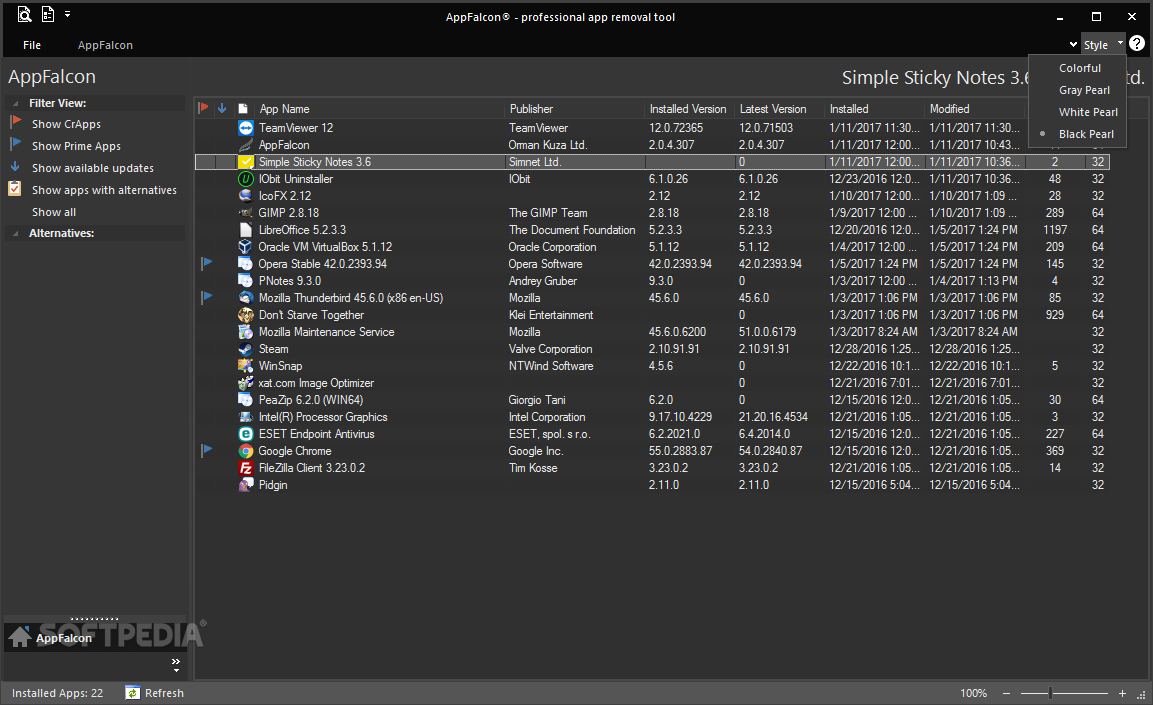Select the xat.com Image Optimizer row
1153x705 pixels.
point(652,383)
